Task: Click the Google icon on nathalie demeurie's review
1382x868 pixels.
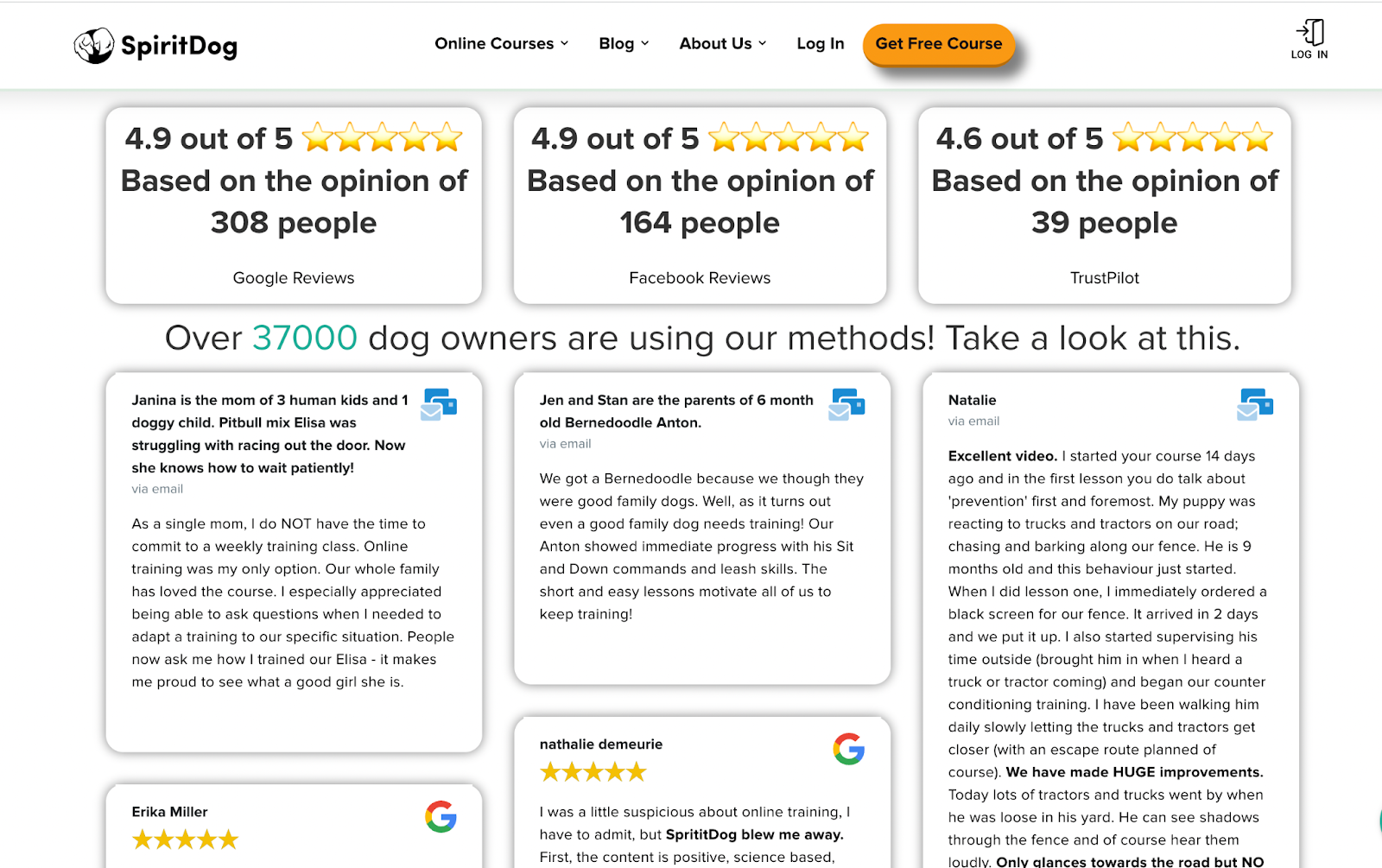Action: coord(849,749)
